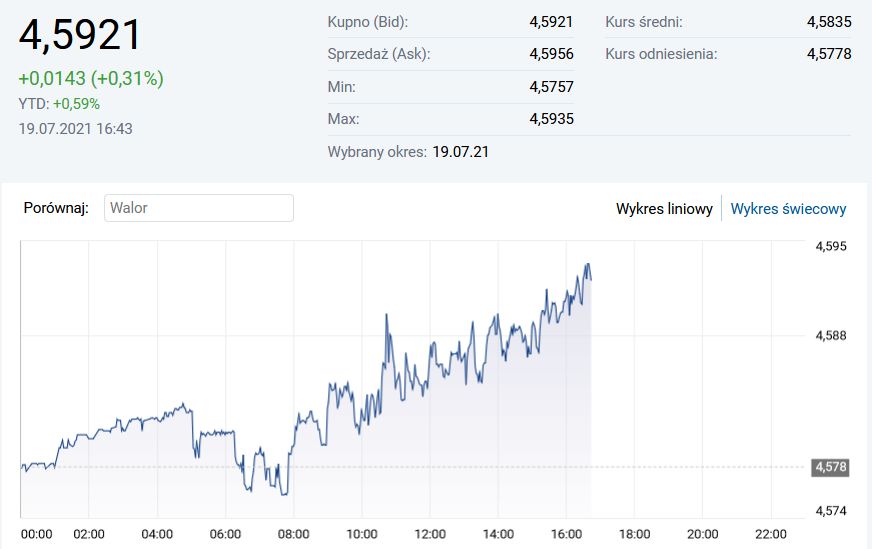Switch to Wykres świecowy candlestick view
The width and height of the screenshot is (872, 549).
[x=788, y=209]
